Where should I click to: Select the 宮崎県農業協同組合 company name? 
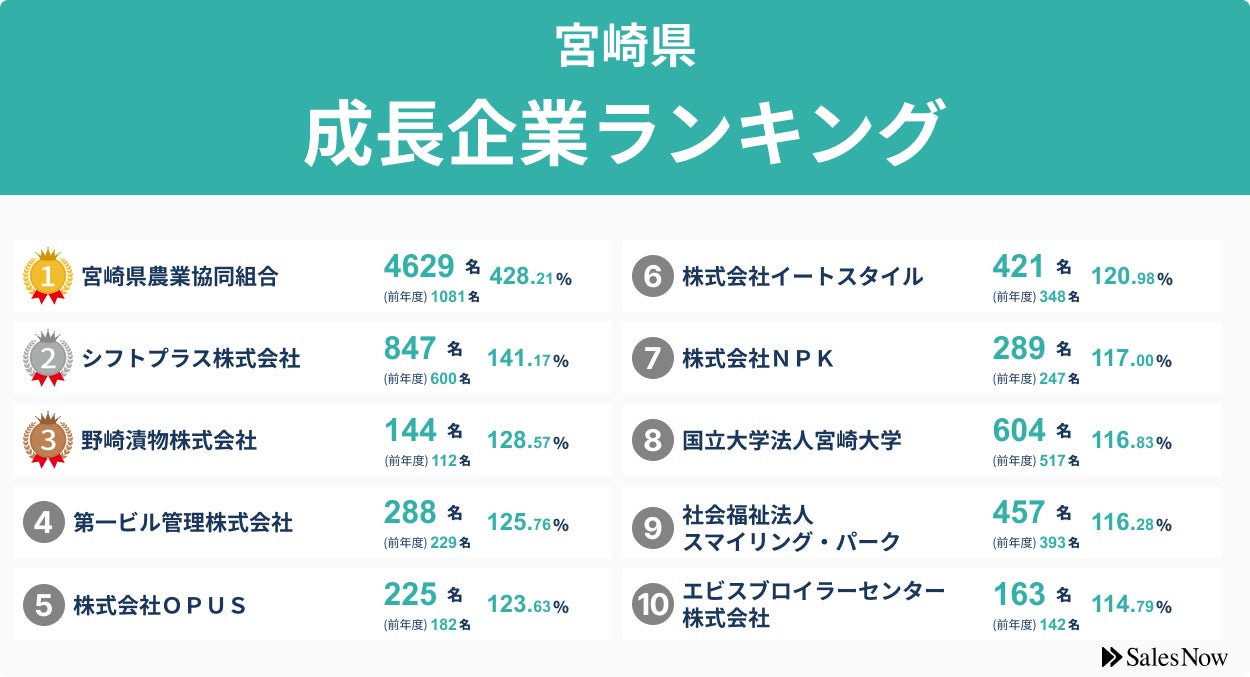point(180,276)
